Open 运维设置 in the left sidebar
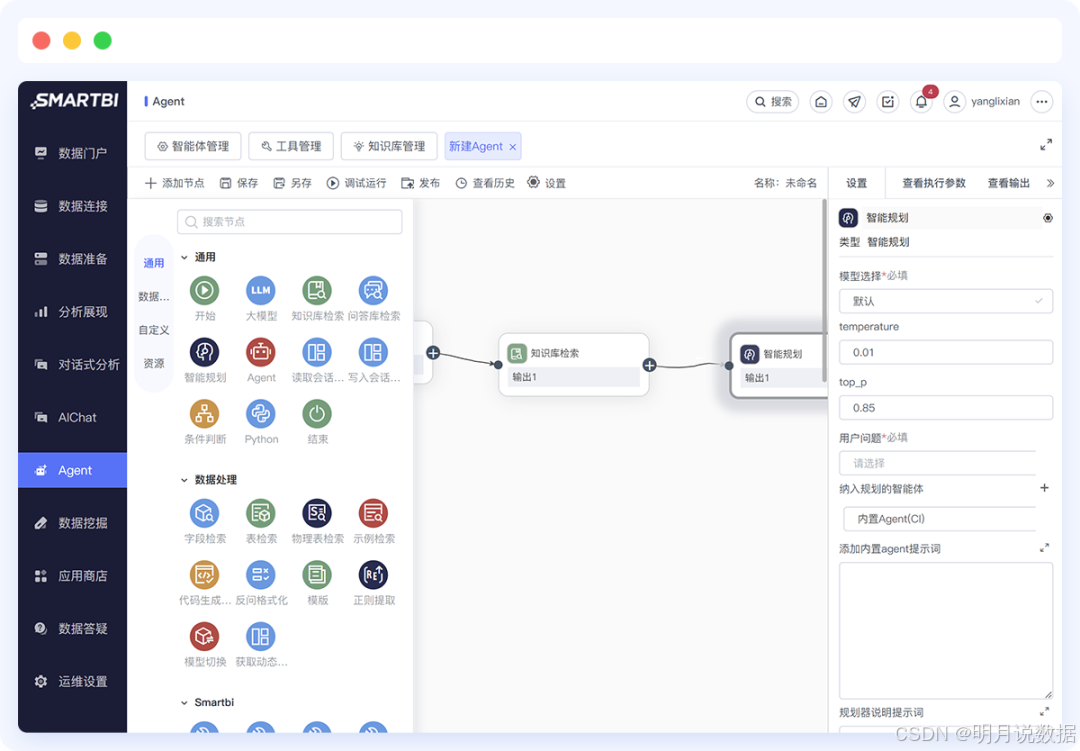 72,681
